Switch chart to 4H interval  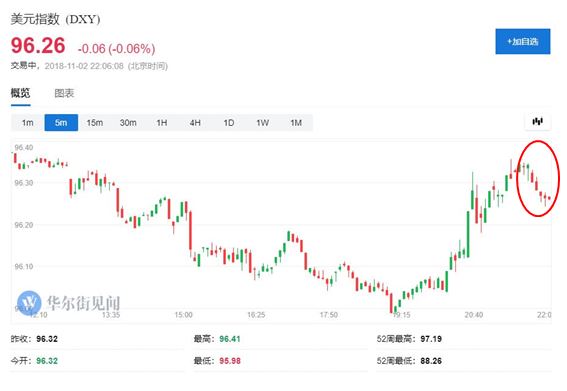tap(195, 123)
